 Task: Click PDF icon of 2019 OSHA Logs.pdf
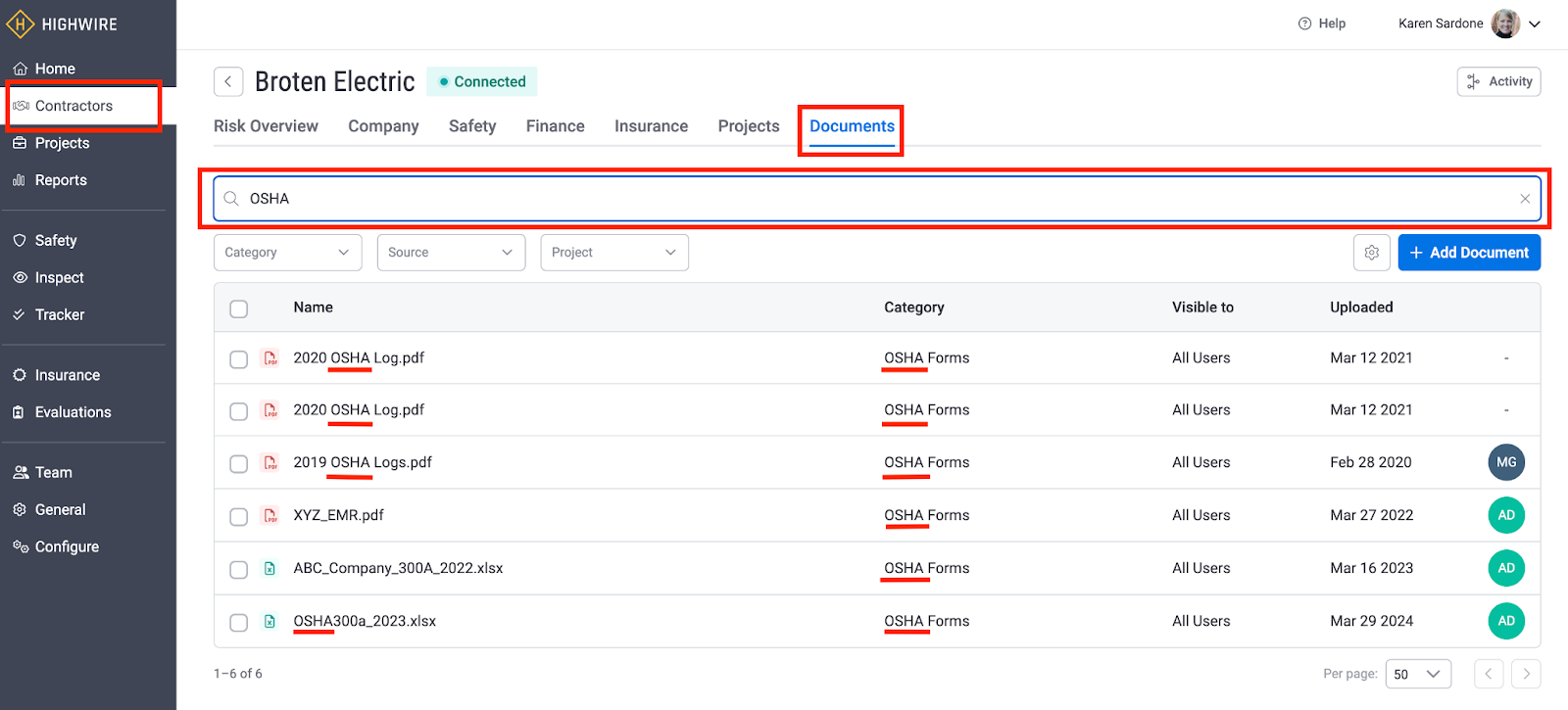click(x=270, y=462)
